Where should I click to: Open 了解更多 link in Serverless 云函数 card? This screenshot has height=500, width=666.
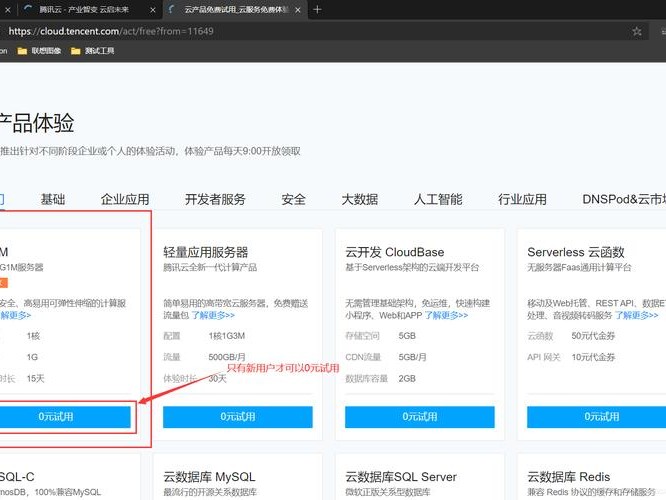637,315
